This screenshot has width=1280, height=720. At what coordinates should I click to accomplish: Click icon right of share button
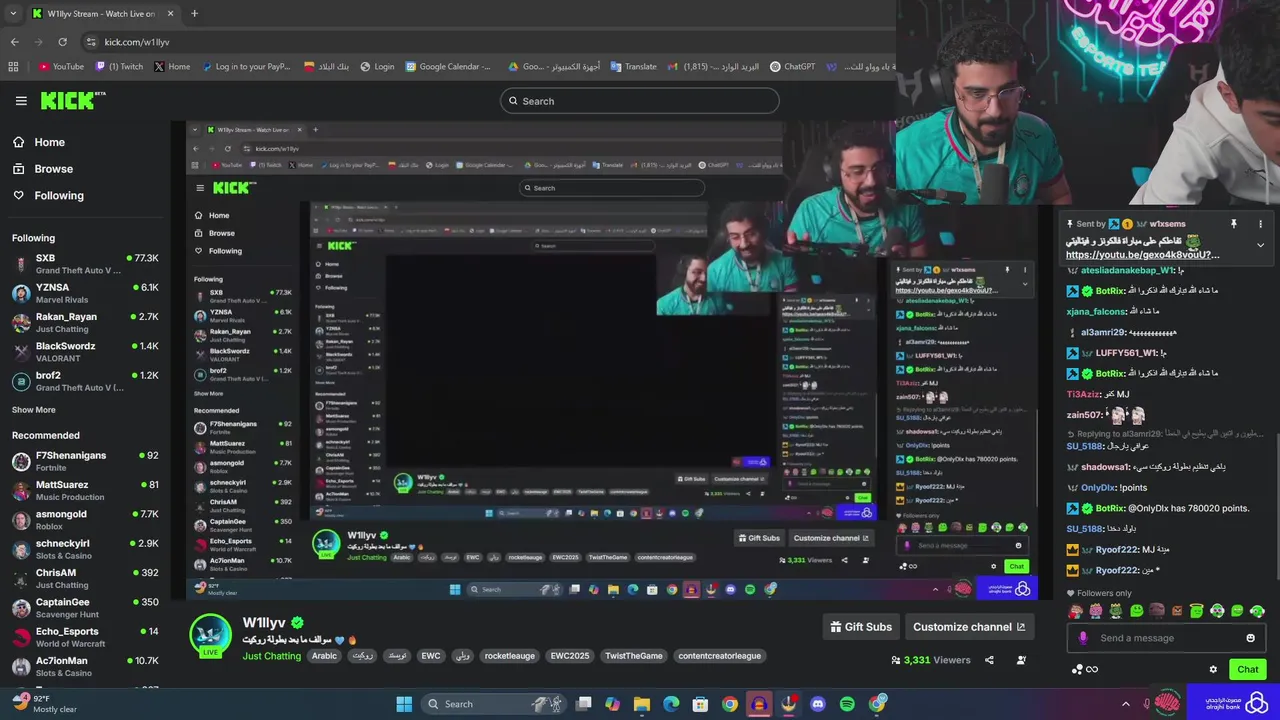(1021, 660)
